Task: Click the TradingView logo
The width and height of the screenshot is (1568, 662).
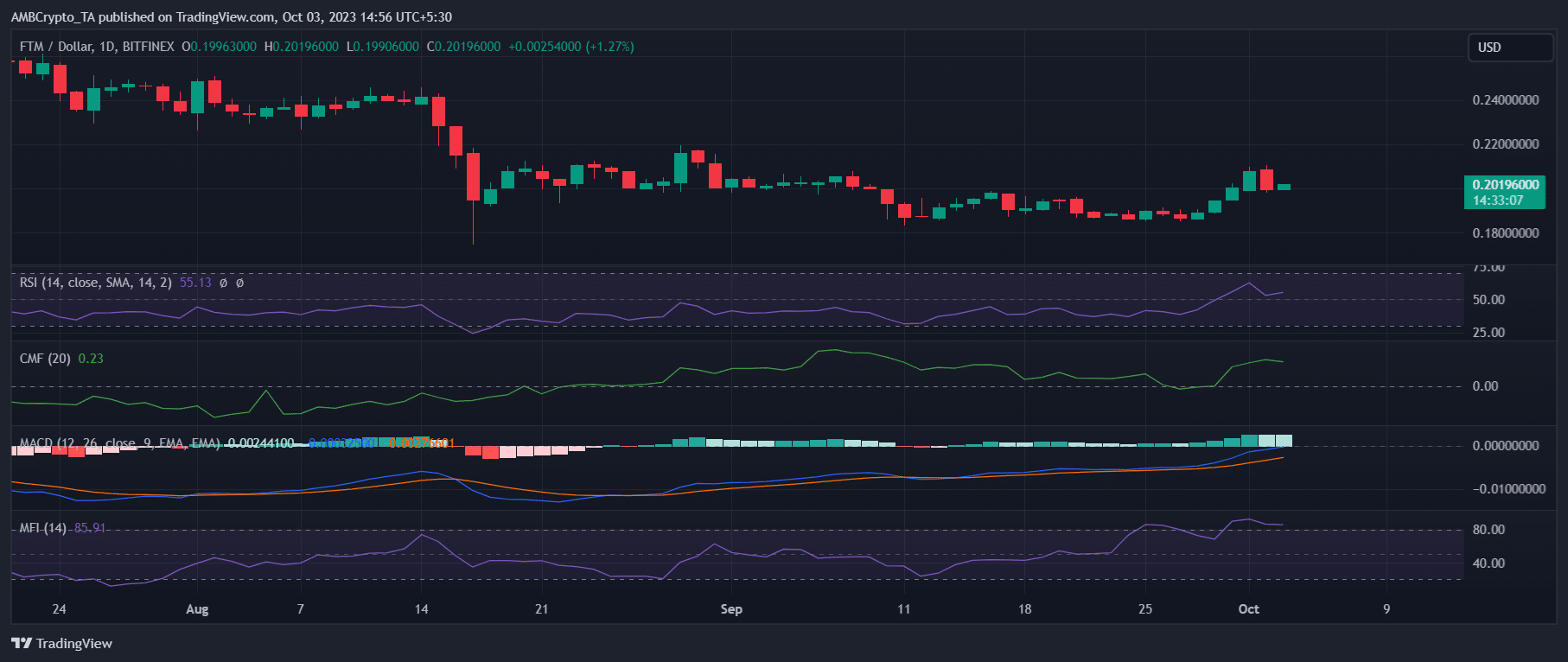Action: (61, 643)
